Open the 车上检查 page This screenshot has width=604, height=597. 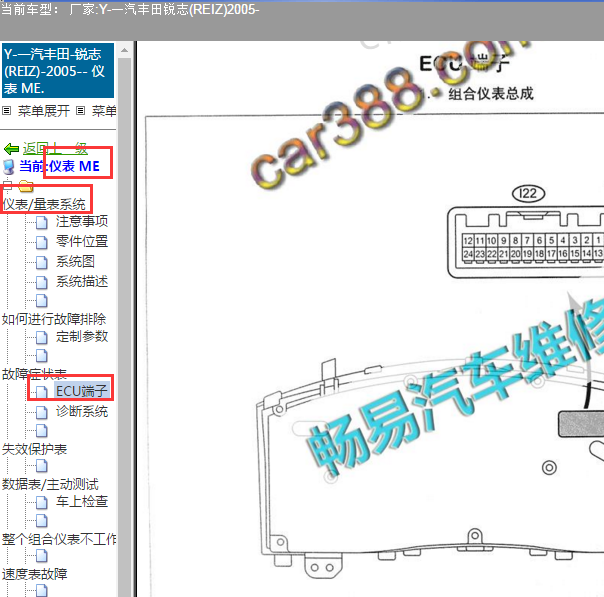(x=82, y=501)
